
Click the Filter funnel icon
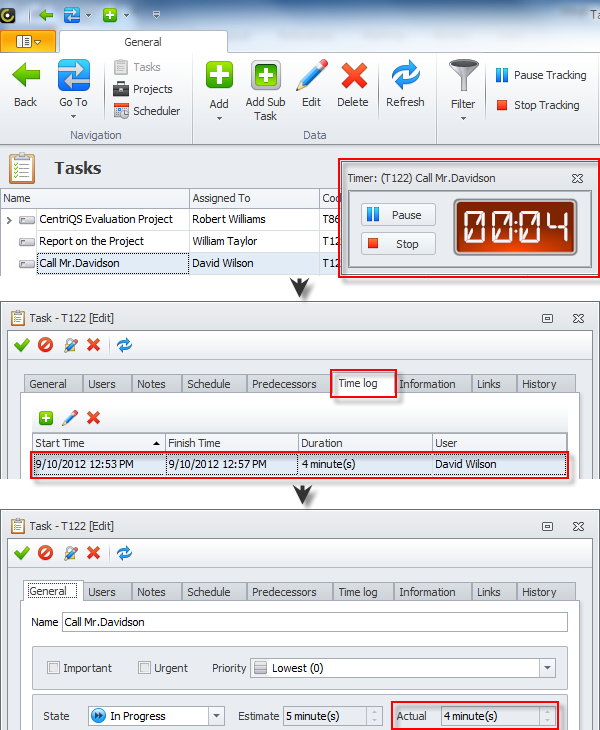click(463, 75)
